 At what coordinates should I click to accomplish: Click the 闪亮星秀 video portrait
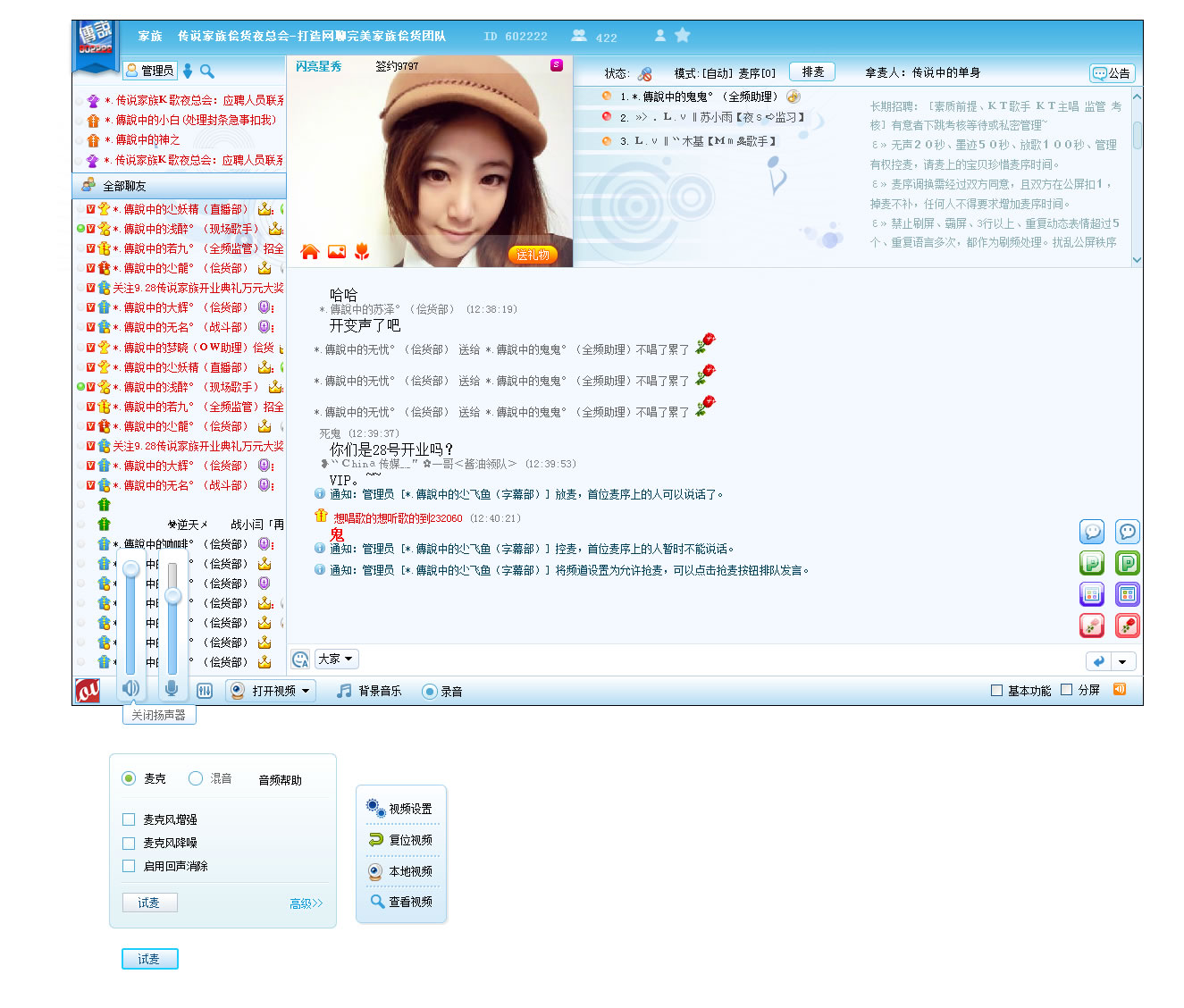(x=430, y=162)
